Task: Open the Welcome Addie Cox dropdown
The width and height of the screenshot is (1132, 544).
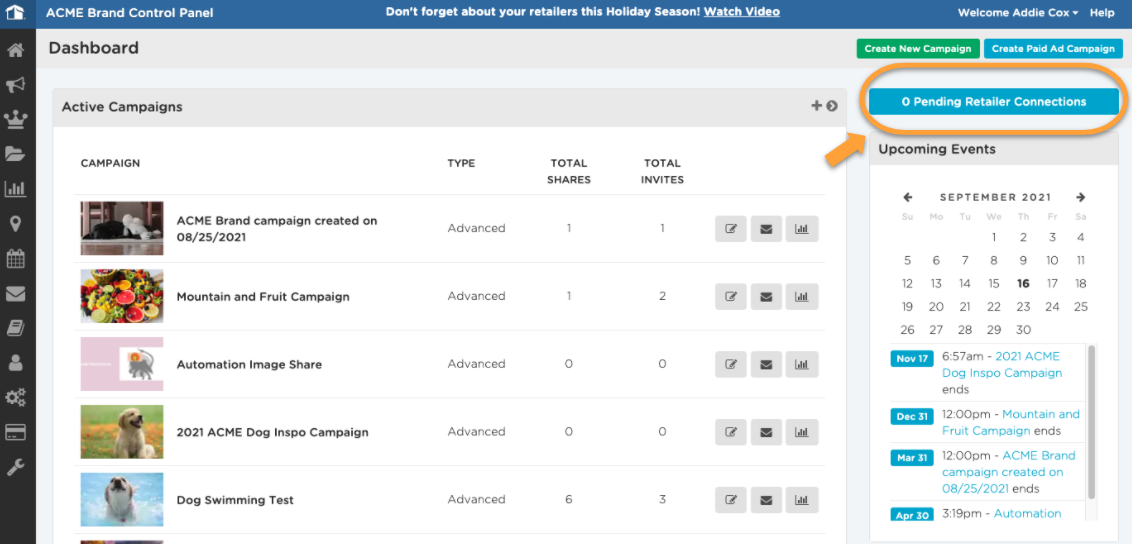Action: coord(1018,12)
